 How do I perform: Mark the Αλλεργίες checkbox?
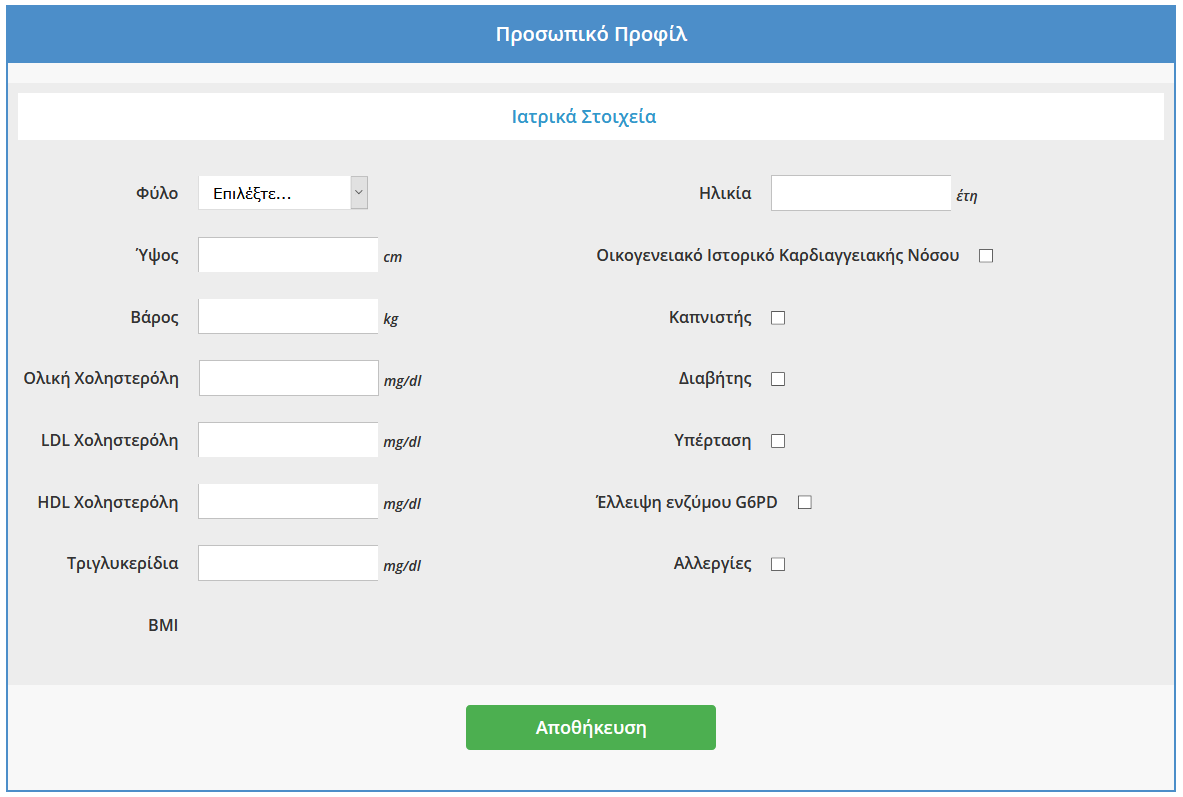click(778, 564)
